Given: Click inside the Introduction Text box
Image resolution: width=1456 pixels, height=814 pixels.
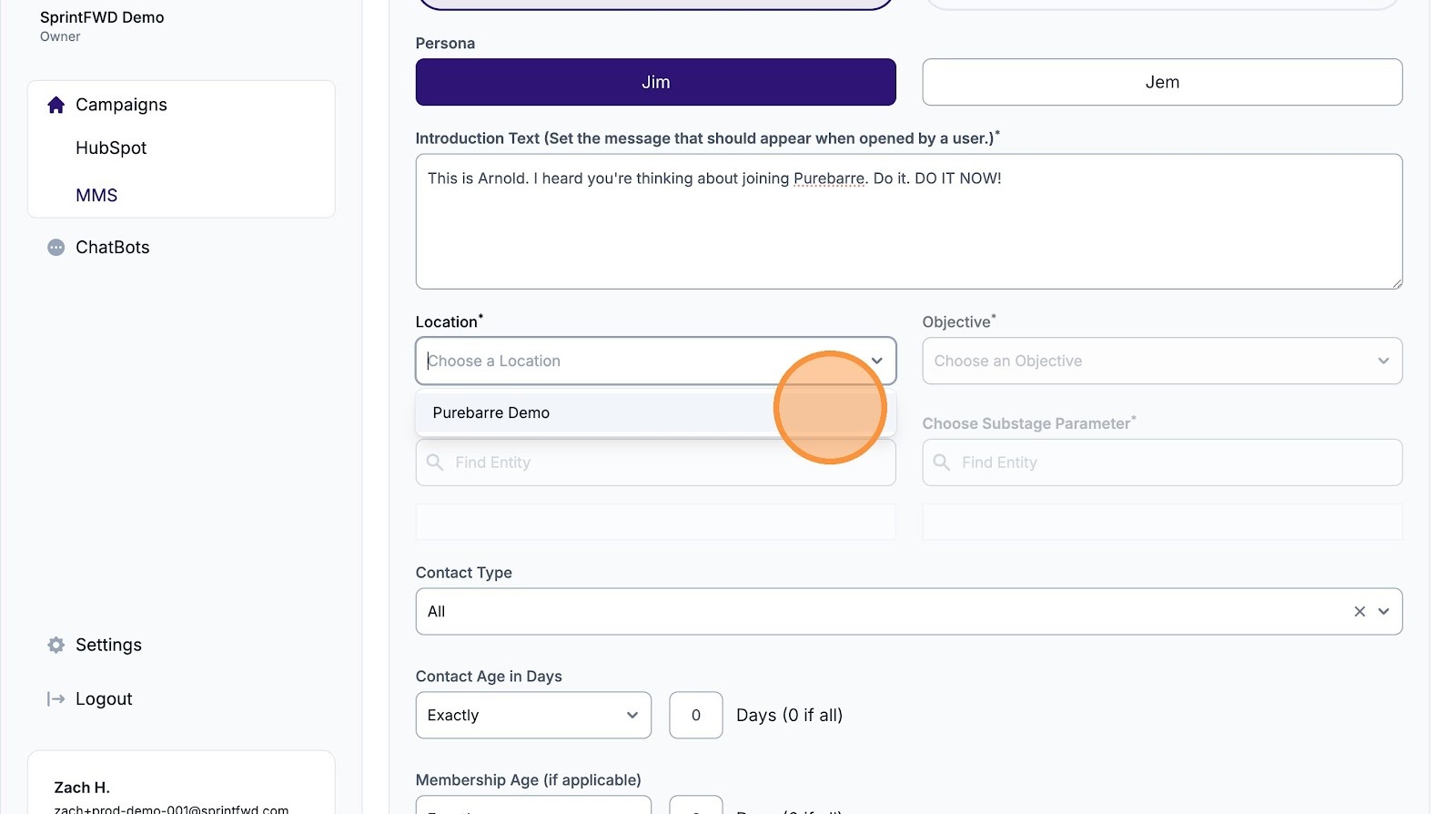Looking at the screenshot, I should [x=908, y=228].
